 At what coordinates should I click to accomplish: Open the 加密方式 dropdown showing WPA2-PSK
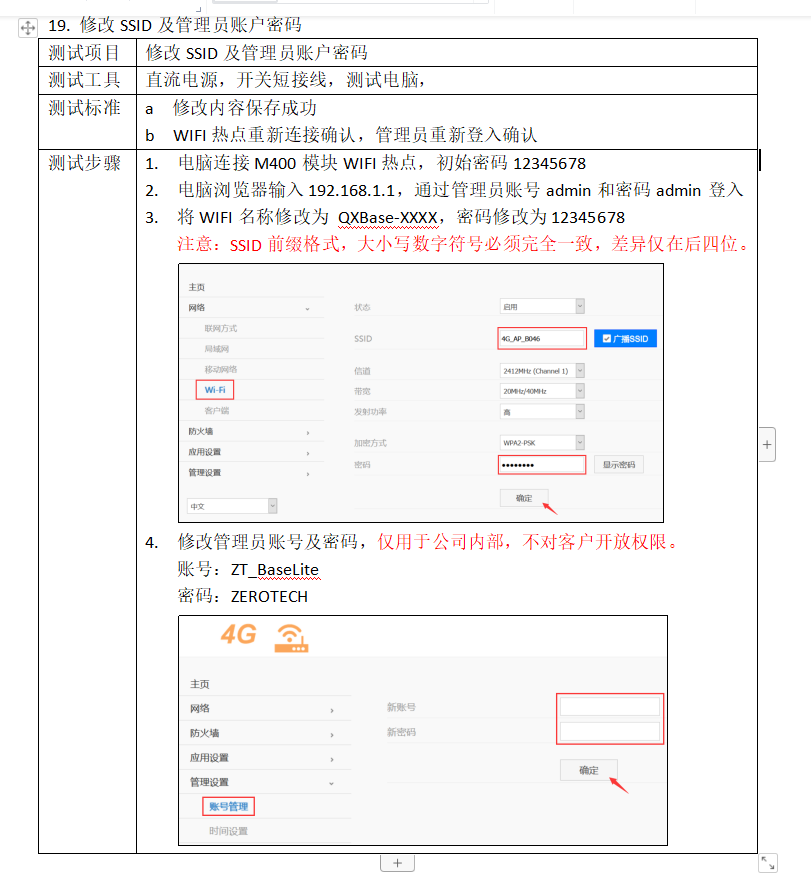542,442
